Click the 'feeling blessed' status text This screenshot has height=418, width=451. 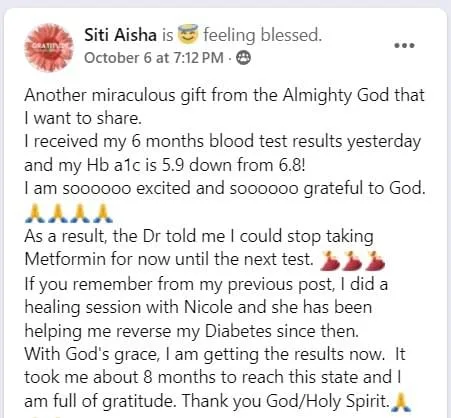point(263,35)
